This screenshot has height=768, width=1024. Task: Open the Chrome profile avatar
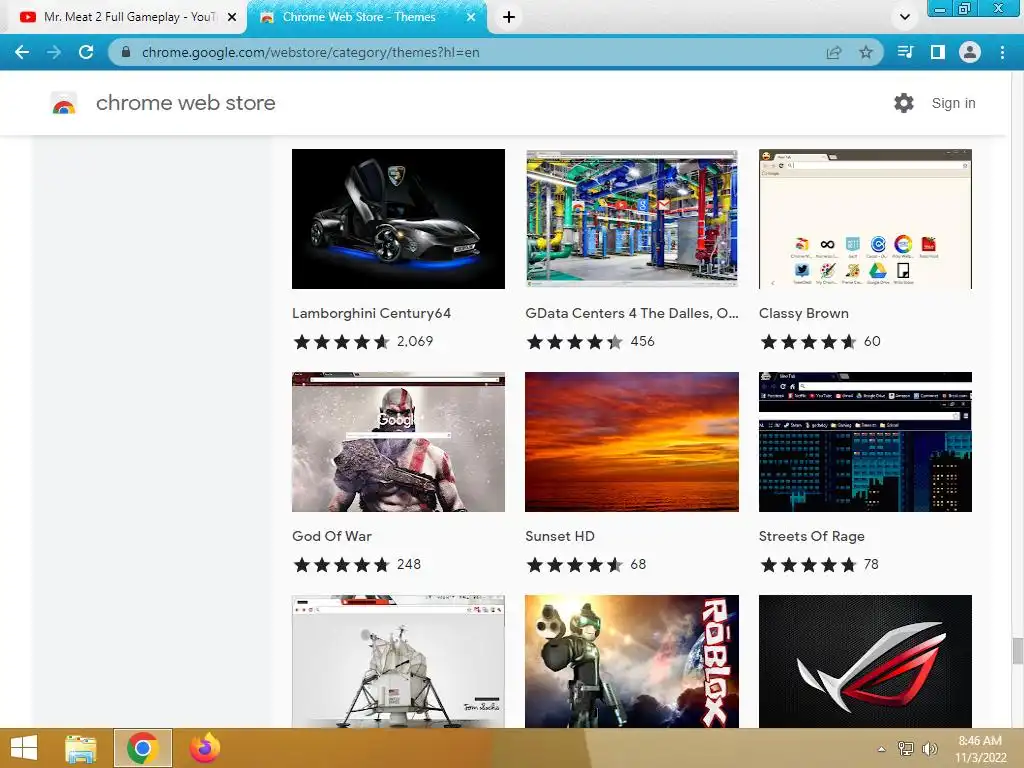point(970,52)
